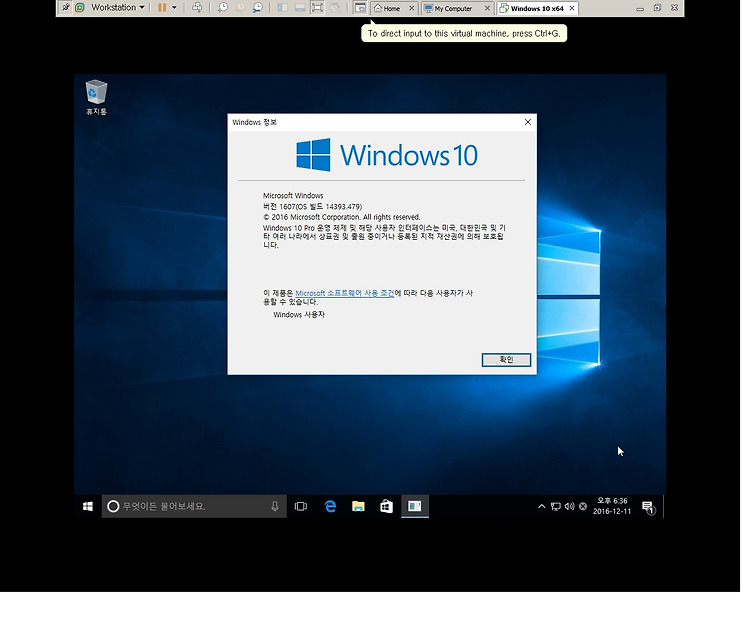Click the Cortana microphone icon
750x634 pixels.
point(275,506)
